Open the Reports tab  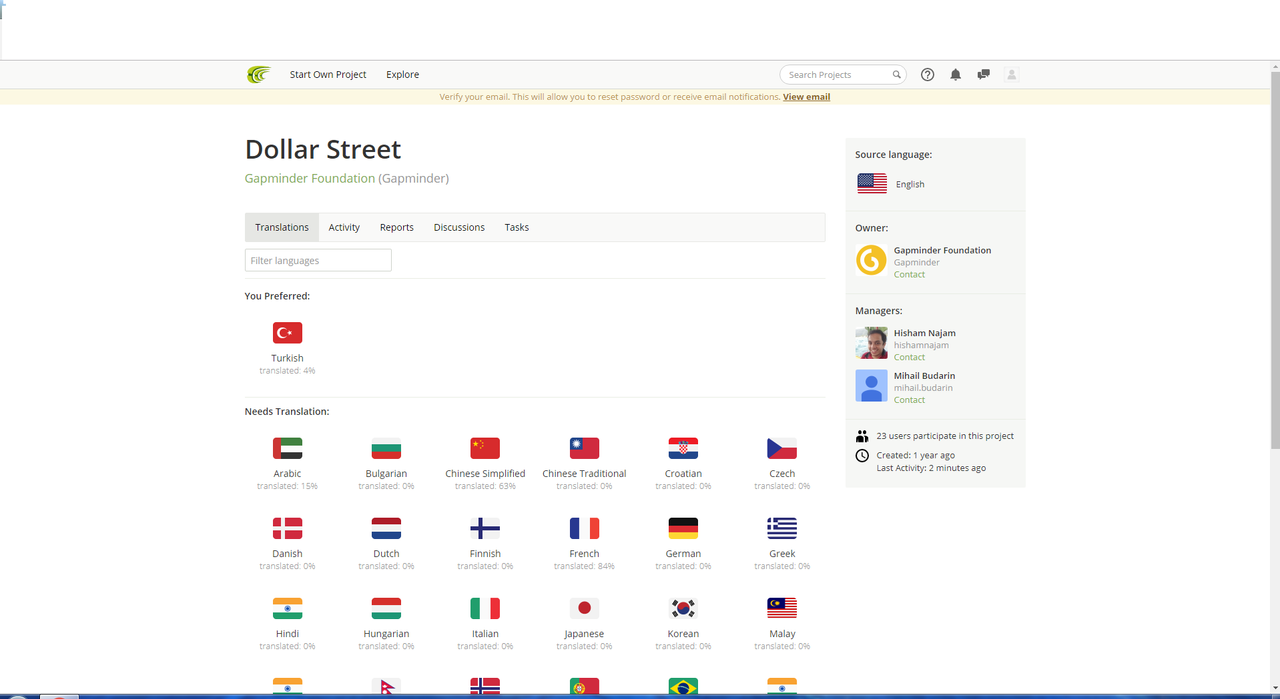point(397,227)
